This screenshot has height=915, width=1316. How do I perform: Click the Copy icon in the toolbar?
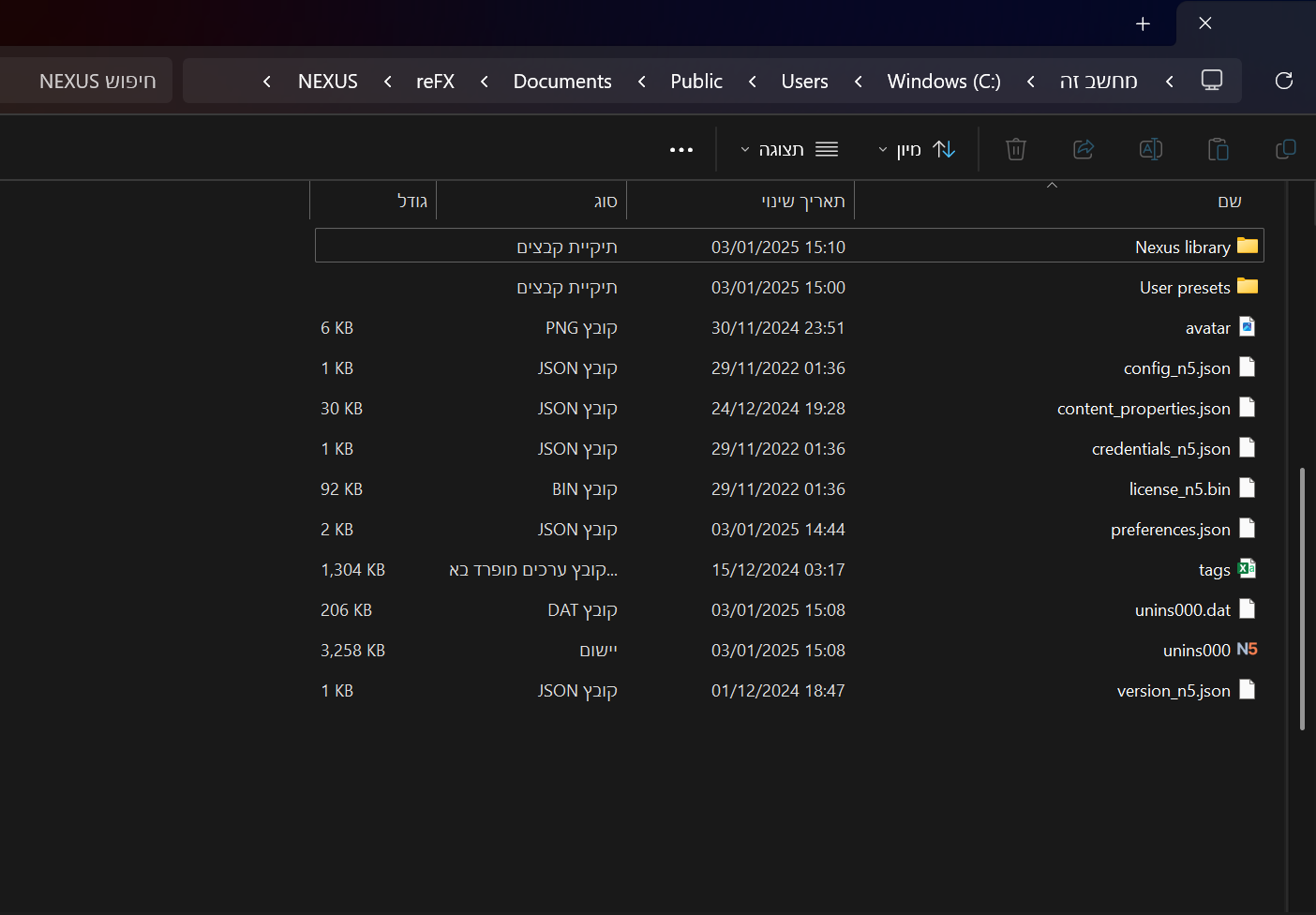1286,149
